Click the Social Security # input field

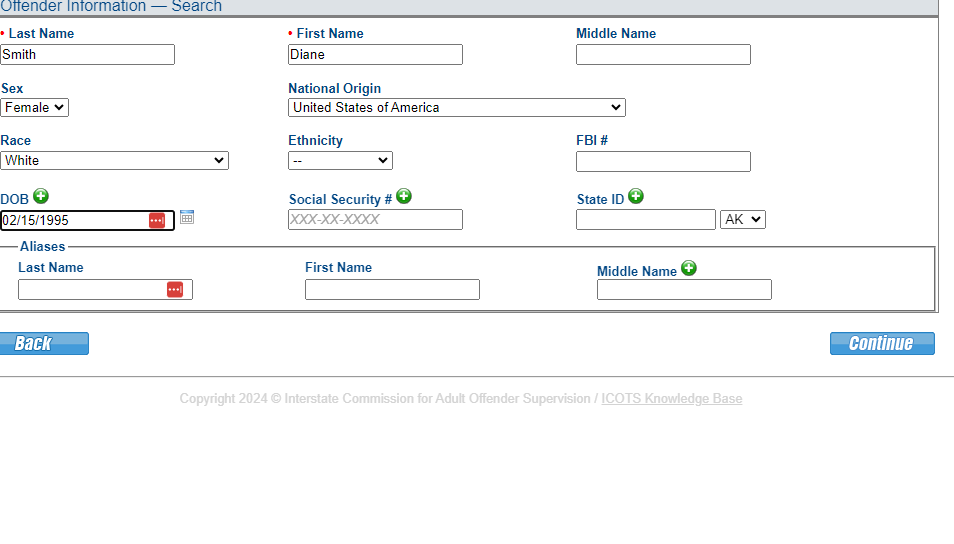click(375, 220)
